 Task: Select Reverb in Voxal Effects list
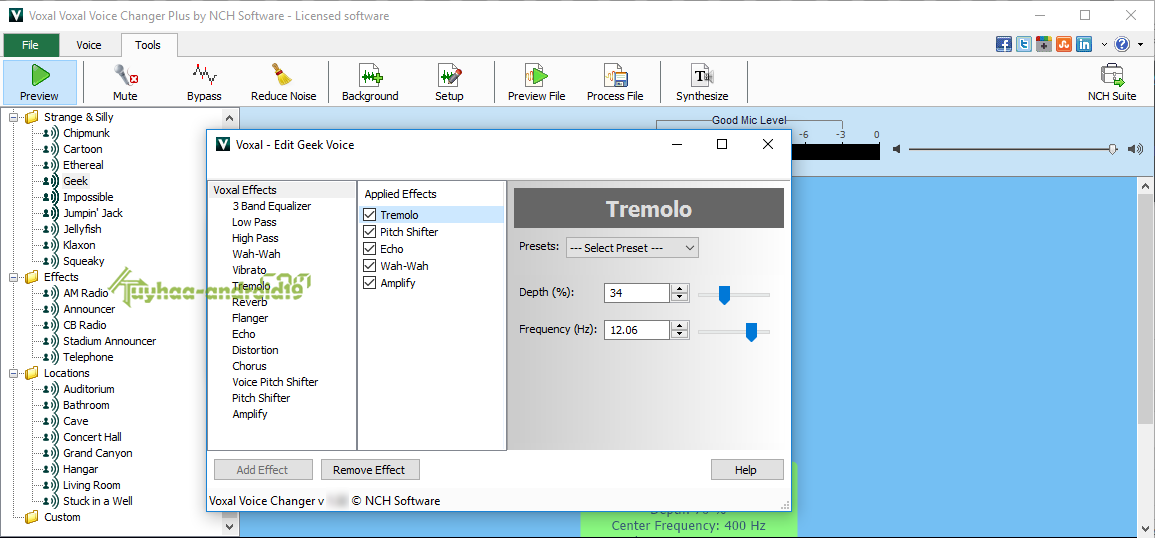249,302
